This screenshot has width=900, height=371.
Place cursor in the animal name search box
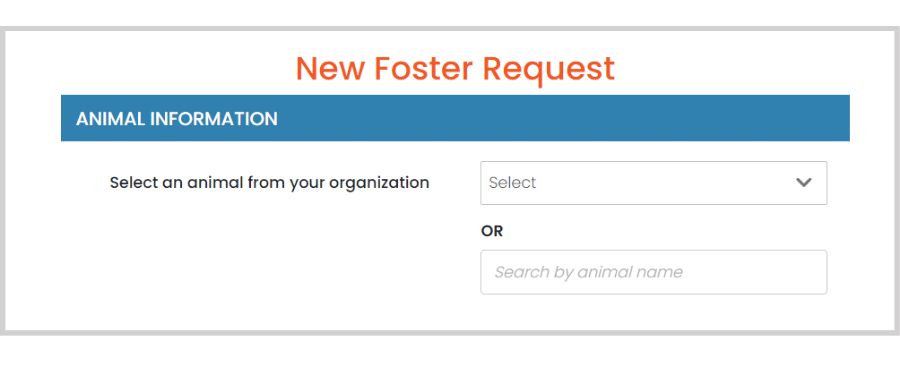coord(654,272)
